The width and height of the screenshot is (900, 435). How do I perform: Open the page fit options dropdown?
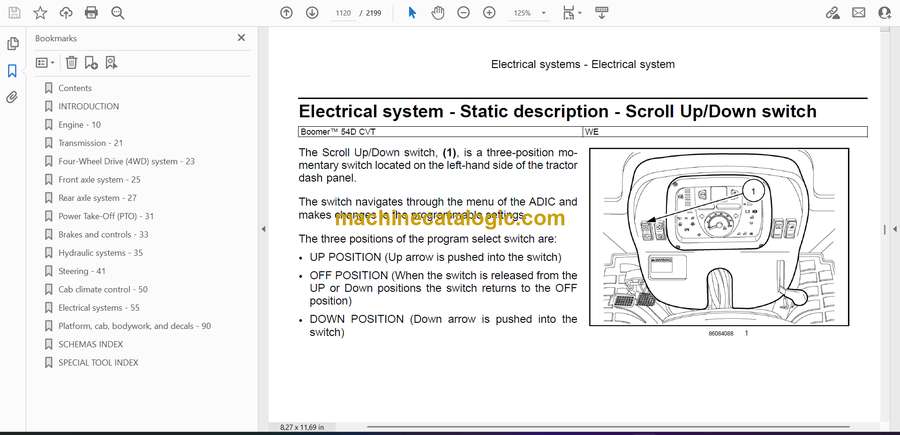pyautogui.click(x=571, y=13)
